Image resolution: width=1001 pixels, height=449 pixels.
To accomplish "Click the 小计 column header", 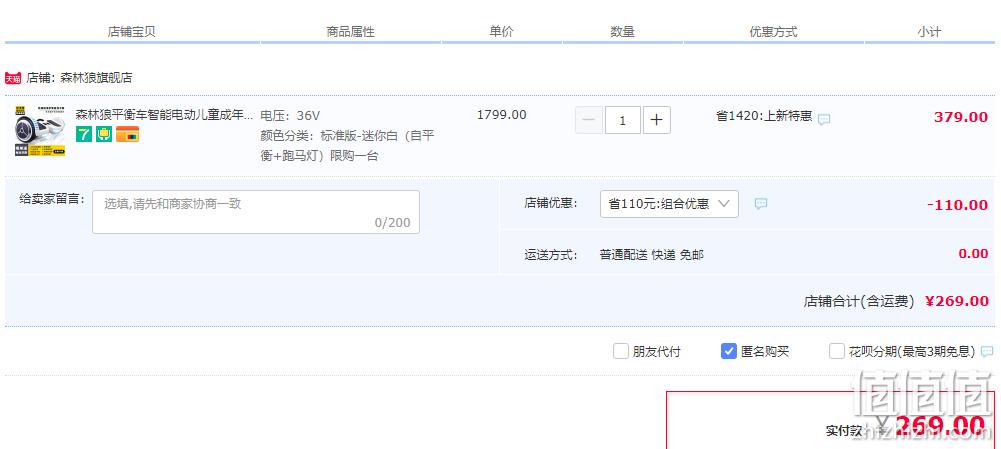I will point(930,31).
